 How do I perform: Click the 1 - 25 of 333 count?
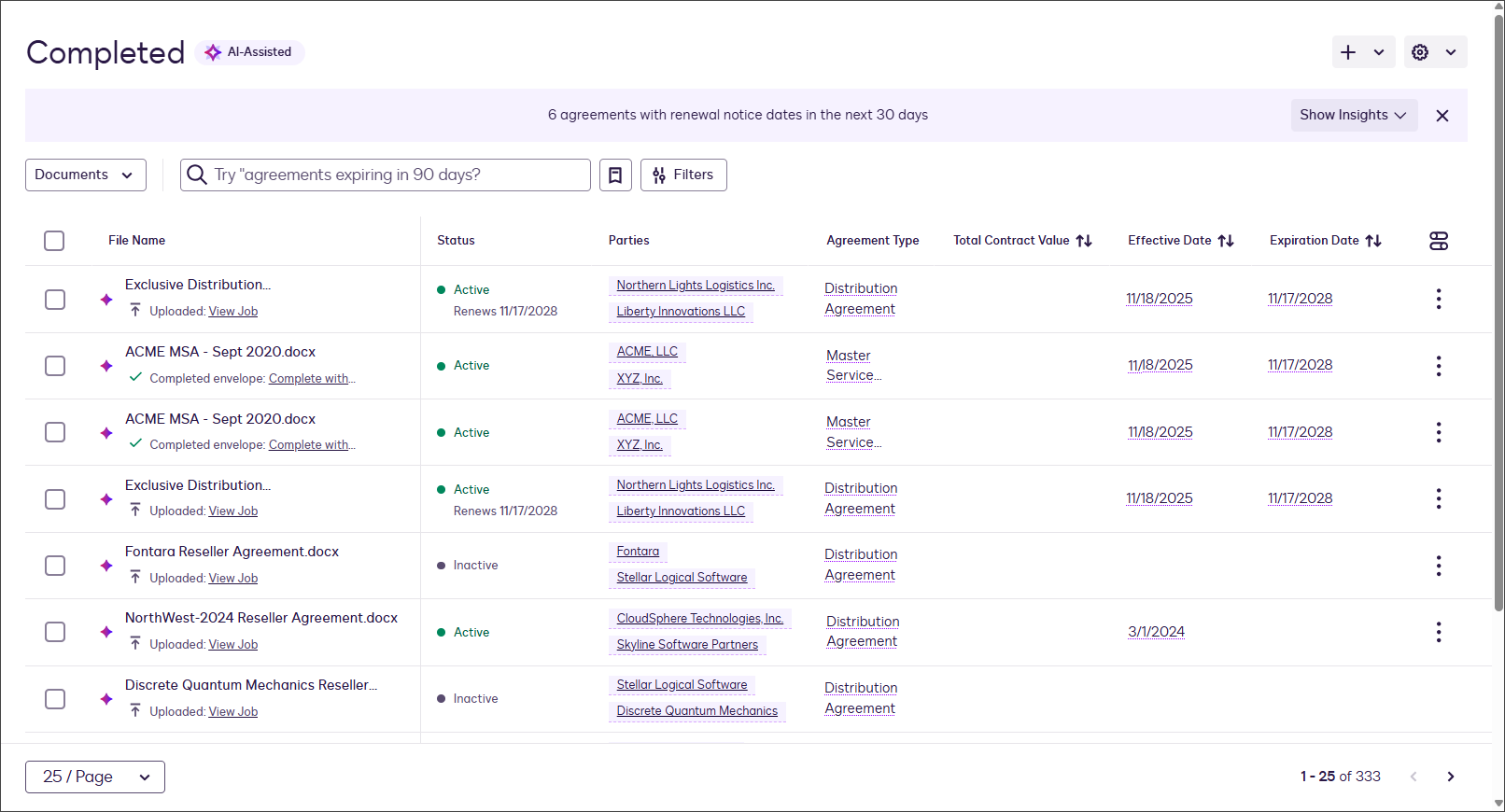coord(1340,777)
